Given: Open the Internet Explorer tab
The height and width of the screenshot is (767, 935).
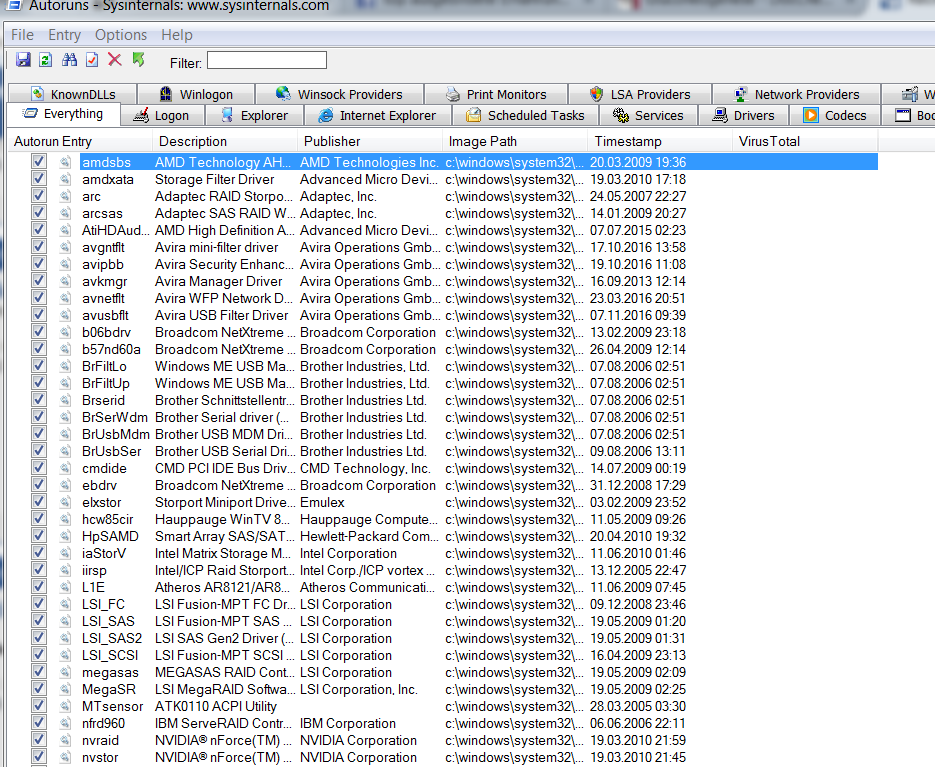Looking at the screenshot, I should 377,115.
